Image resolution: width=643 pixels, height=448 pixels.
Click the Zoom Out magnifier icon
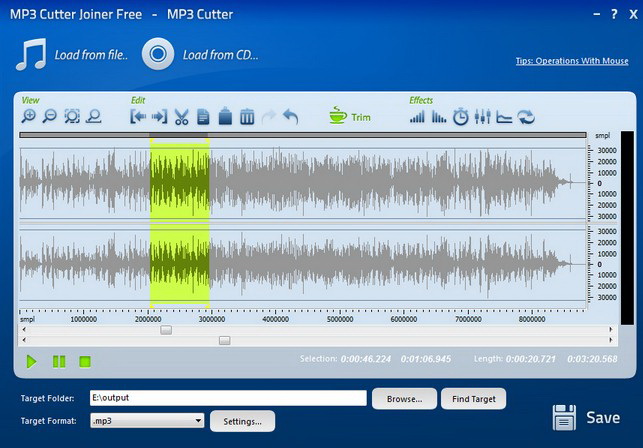tap(50, 117)
